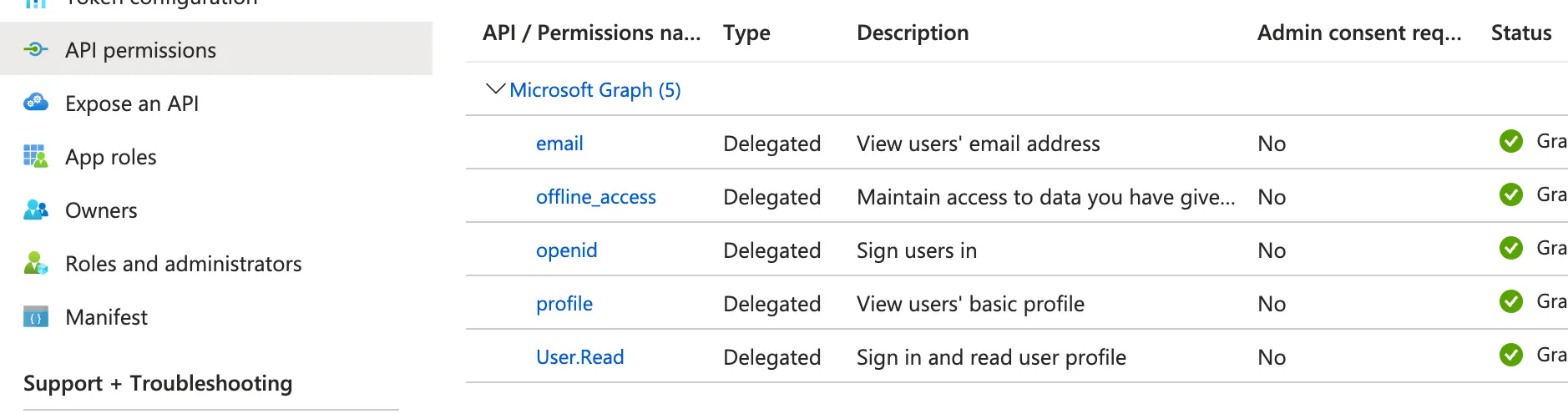Viewport: 1568px width, 414px height.
Task: Click the Expose an API cloud icon
Action: pyautogui.click(x=36, y=103)
